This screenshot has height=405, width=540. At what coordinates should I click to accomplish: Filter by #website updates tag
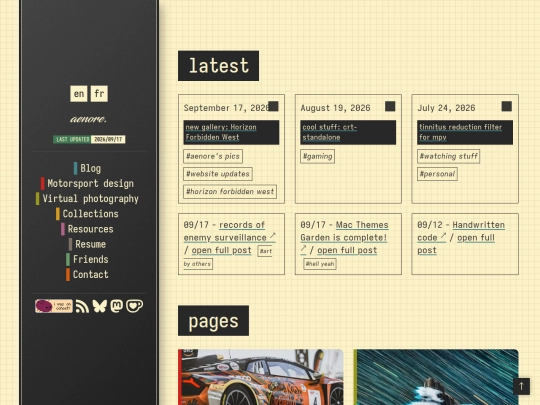218,174
